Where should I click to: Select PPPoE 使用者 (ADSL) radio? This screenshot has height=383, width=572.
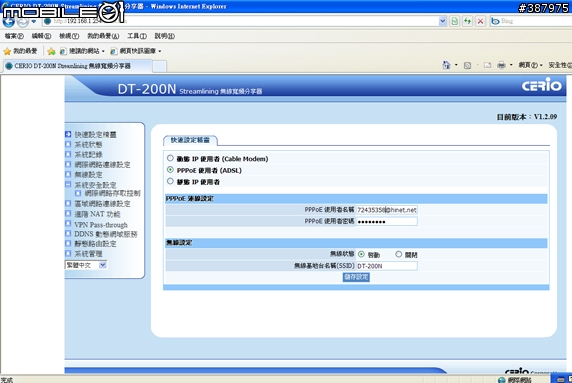click(170, 170)
